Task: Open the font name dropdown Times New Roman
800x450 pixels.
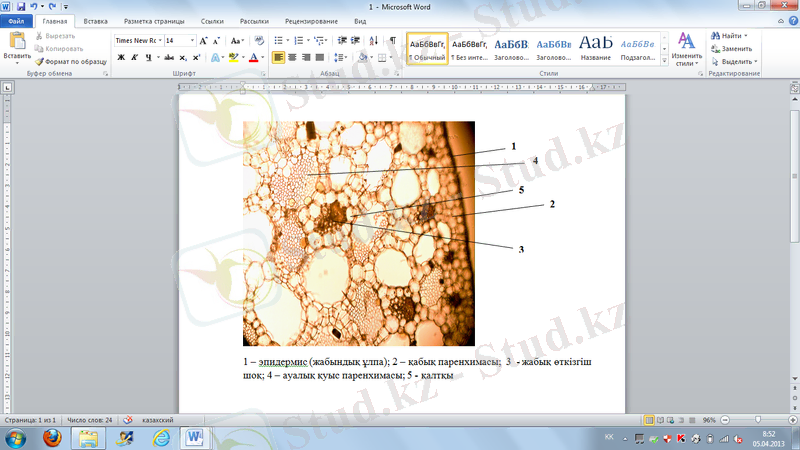Action: tap(138, 40)
